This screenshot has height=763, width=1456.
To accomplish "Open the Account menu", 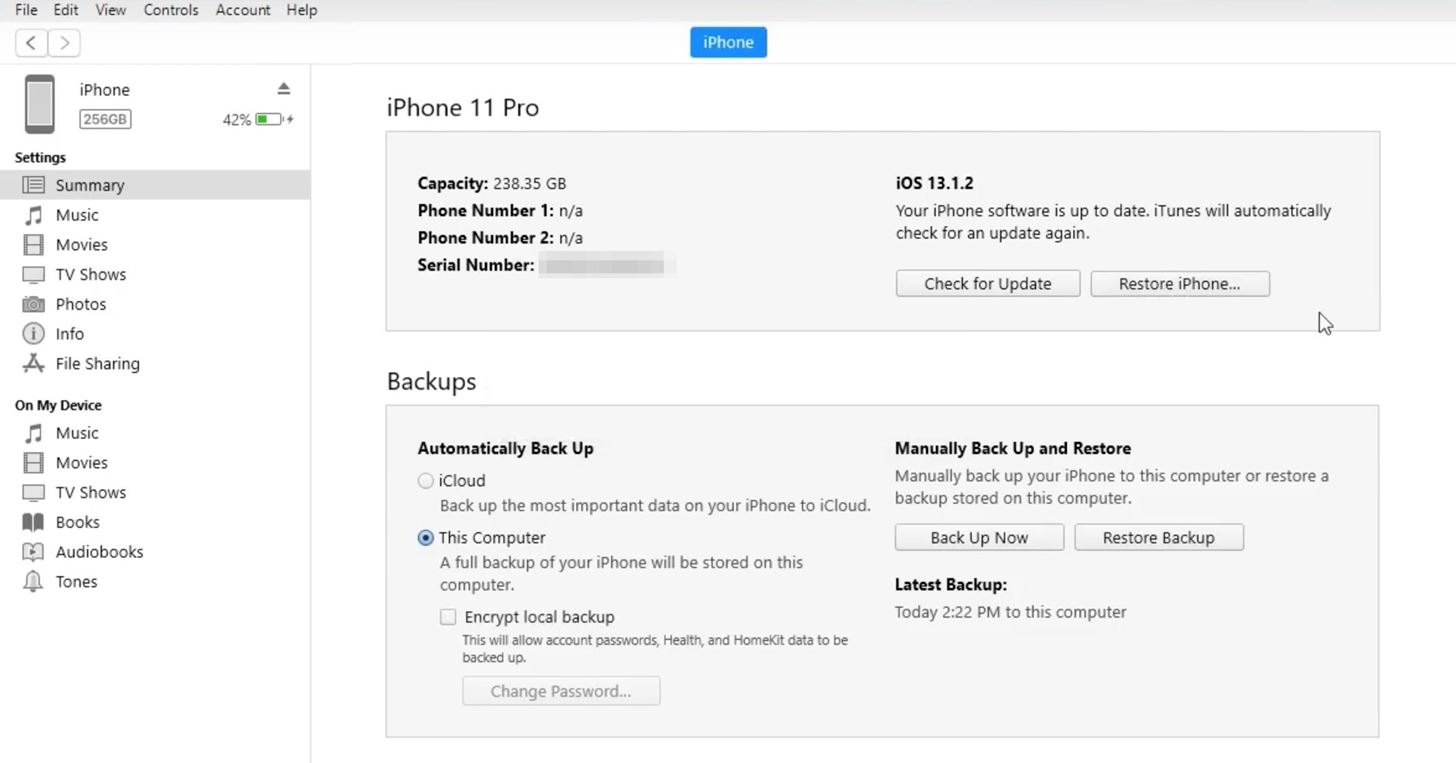I will [x=242, y=10].
